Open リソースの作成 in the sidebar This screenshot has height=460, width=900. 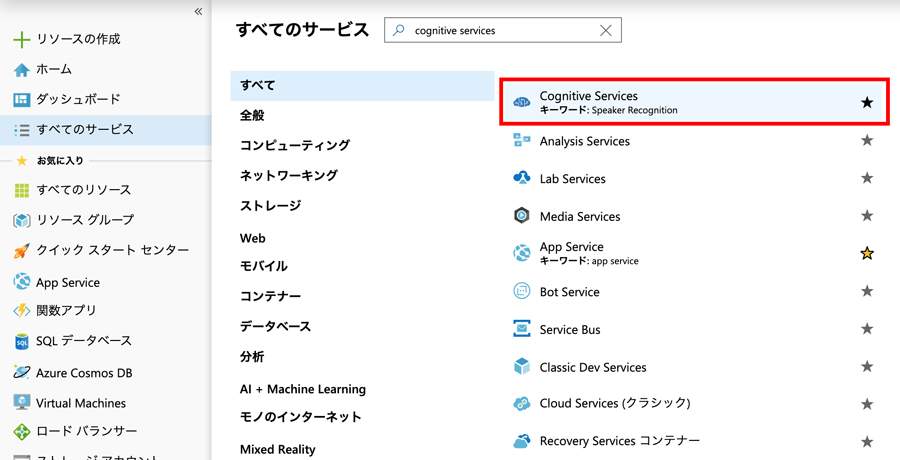tap(78, 40)
